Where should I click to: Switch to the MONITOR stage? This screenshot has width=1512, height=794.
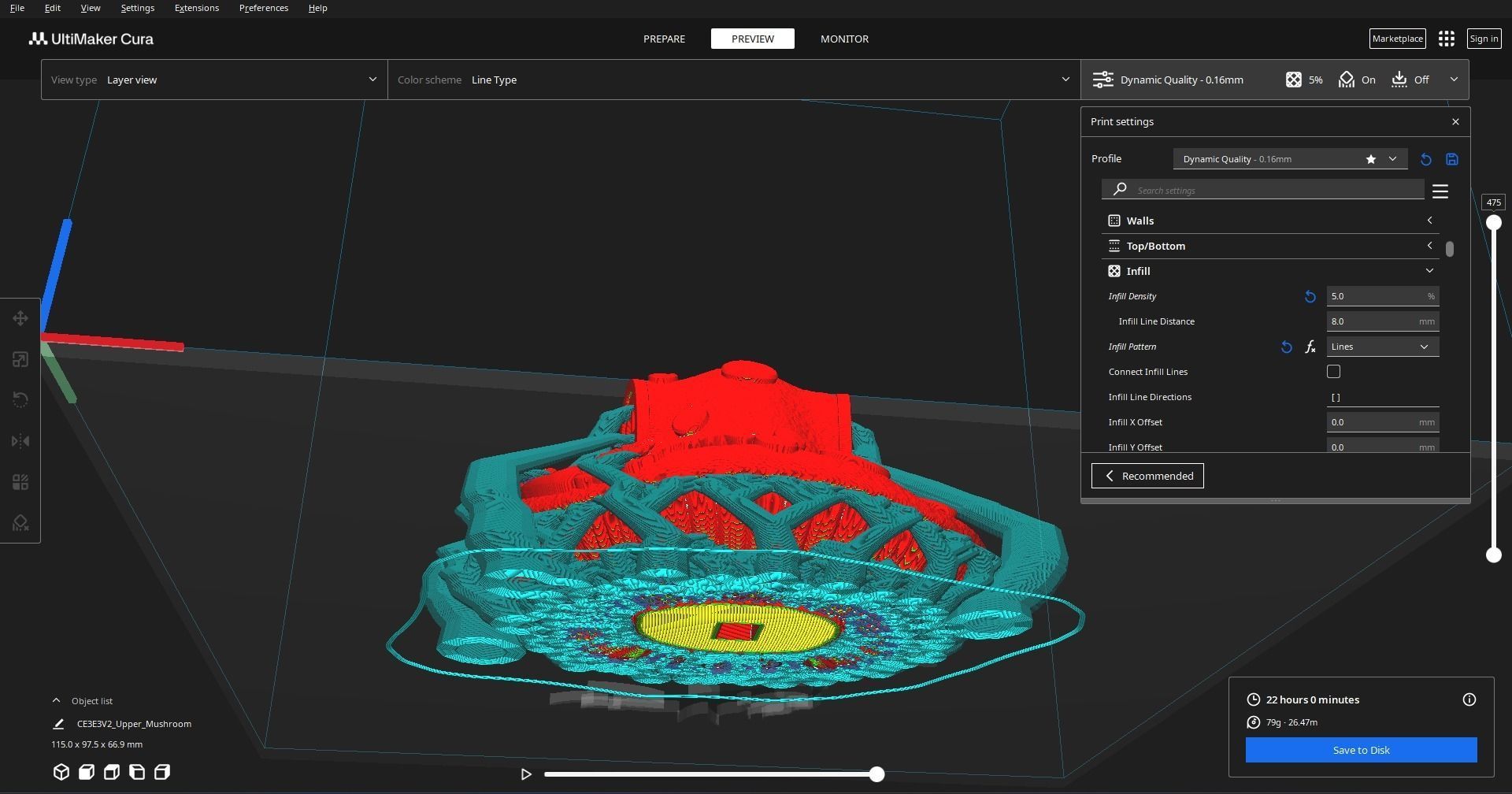coord(844,39)
